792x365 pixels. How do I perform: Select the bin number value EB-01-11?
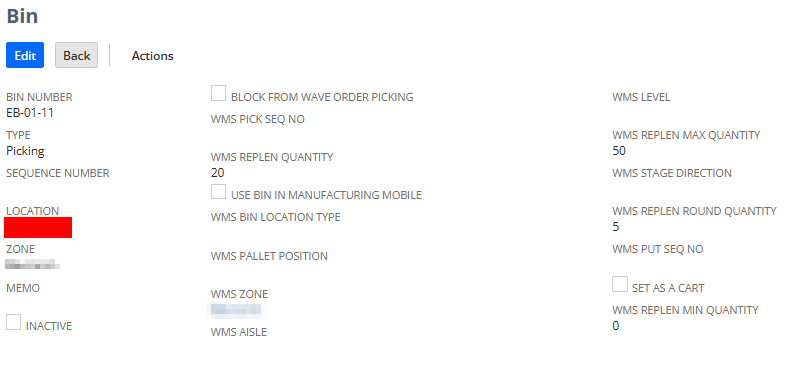click(x=30, y=113)
